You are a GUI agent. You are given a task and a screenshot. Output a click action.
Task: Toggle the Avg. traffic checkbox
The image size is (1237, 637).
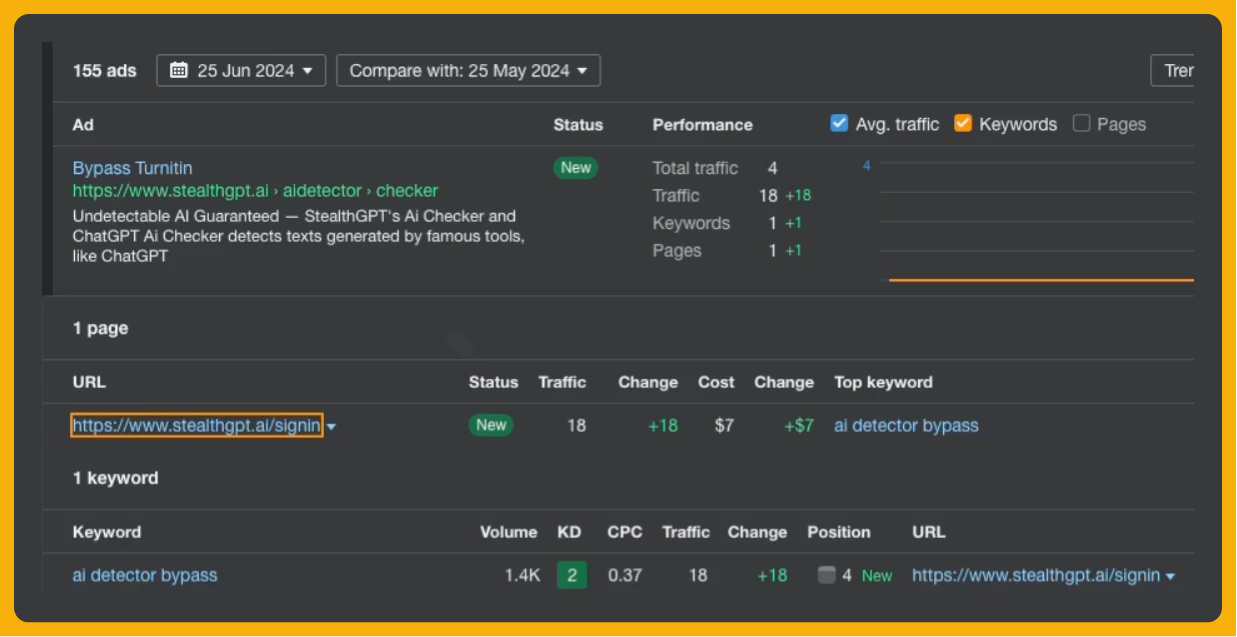(x=839, y=124)
